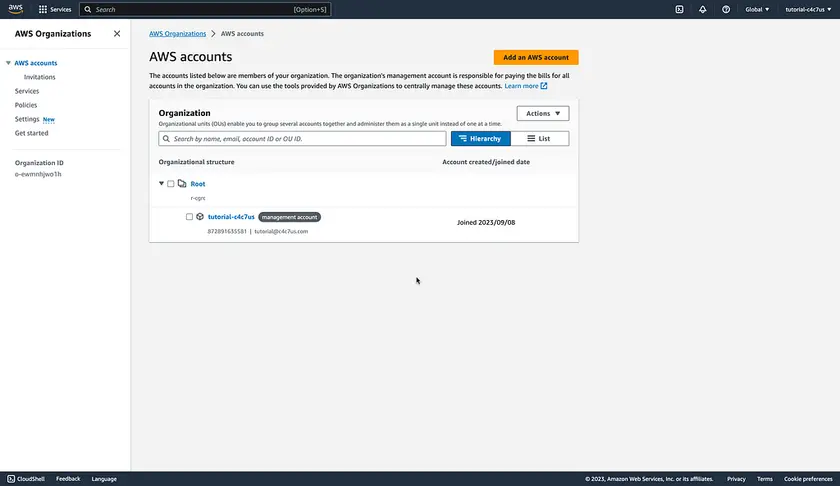This screenshot has width=840, height=486.
Task: Click the Root organizational unit folder icon
Action: (x=182, y=183)
